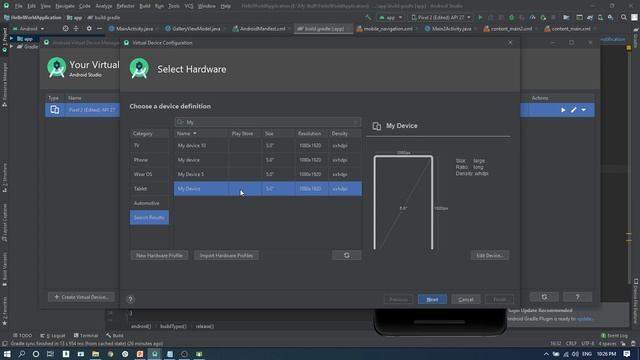Refresh AVD Manager list button
Image resolution: width=640 pixels, height=360 pixels.
[x=544, y=297]
